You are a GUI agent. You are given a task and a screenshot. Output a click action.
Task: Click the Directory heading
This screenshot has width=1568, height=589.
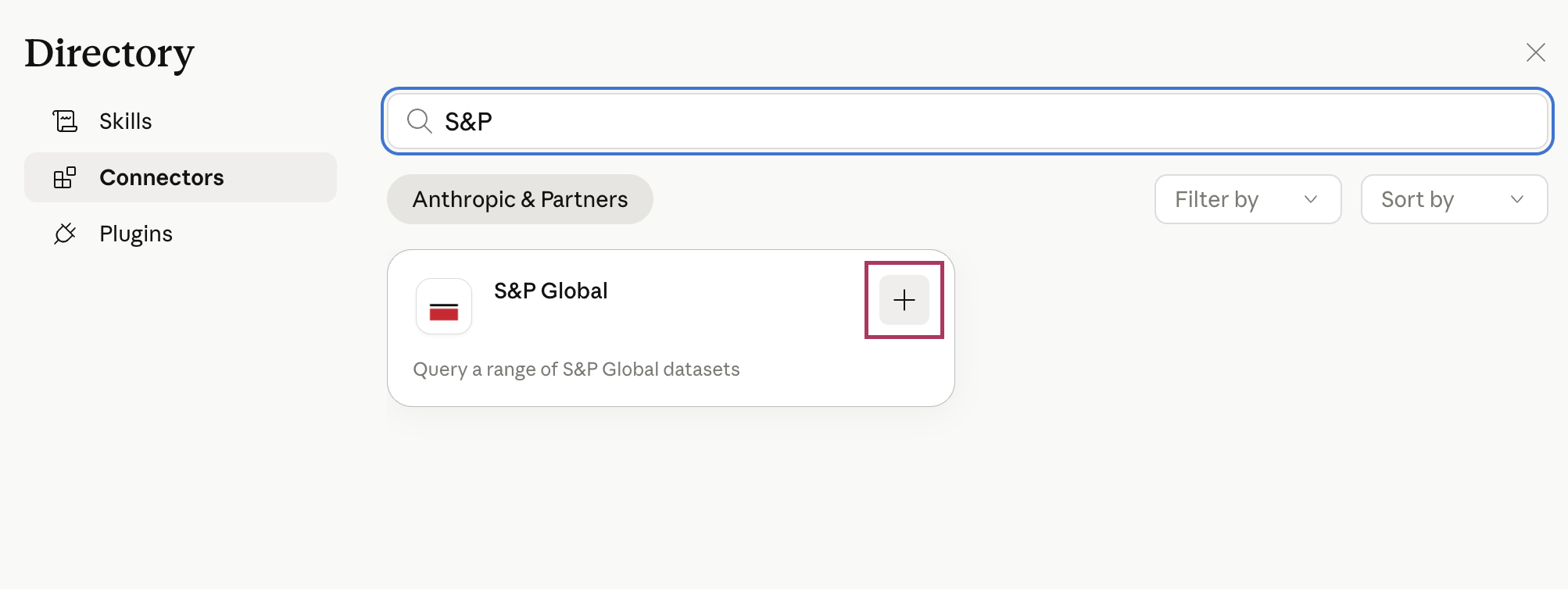click(x=109, y=53)
